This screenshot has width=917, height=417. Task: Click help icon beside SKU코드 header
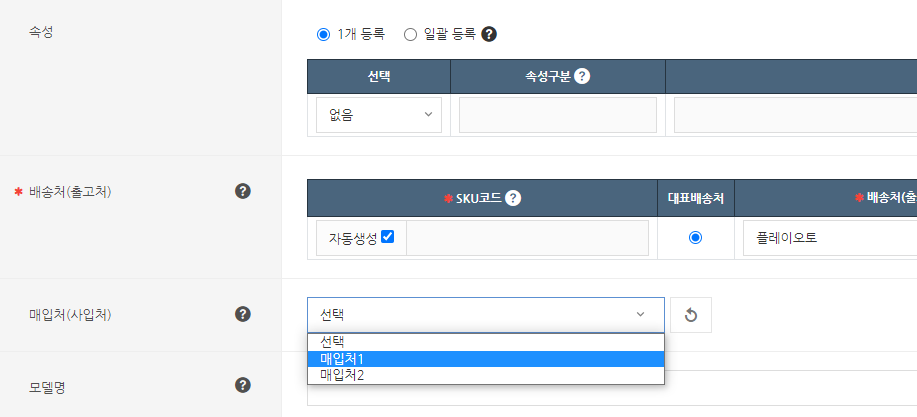pos(513,198)
